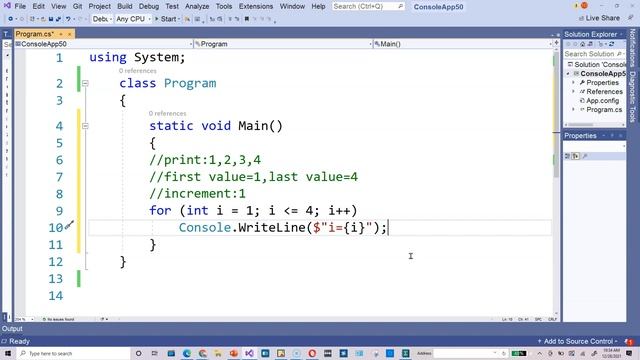This screenshot has height=360, width=640.
Task: Click the Open File toolbar icon
Action: 43,19
